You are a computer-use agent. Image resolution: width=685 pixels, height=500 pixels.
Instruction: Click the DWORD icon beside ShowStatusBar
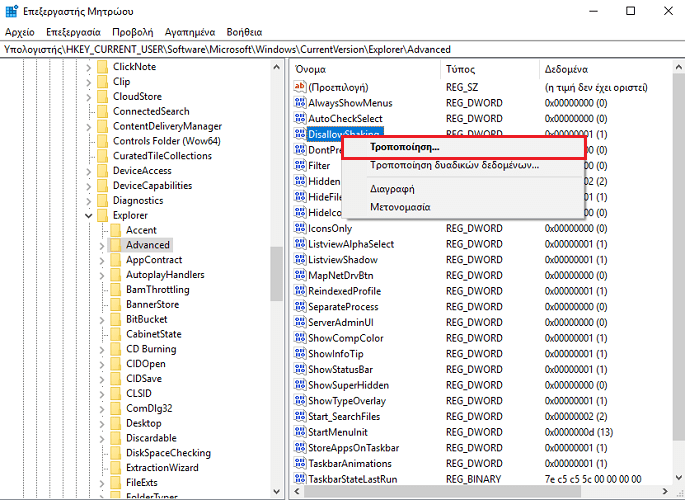(x=300, y=369)
